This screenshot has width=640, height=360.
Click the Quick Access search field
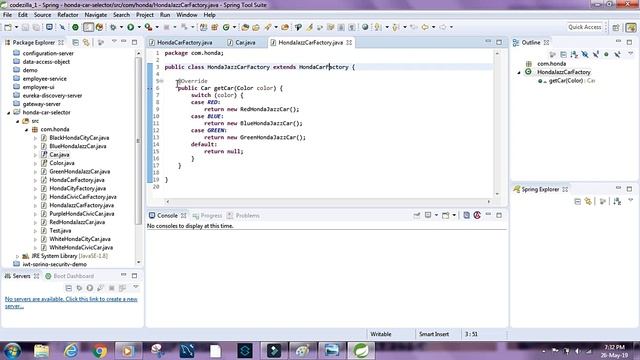[584, 27]
